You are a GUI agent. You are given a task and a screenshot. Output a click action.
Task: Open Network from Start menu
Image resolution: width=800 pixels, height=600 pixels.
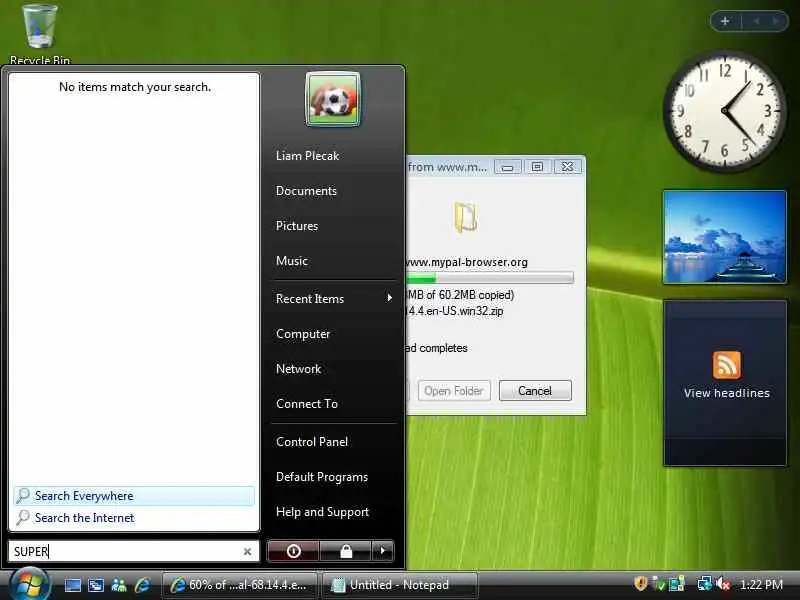pyautogui.click(x=298, y=369)
